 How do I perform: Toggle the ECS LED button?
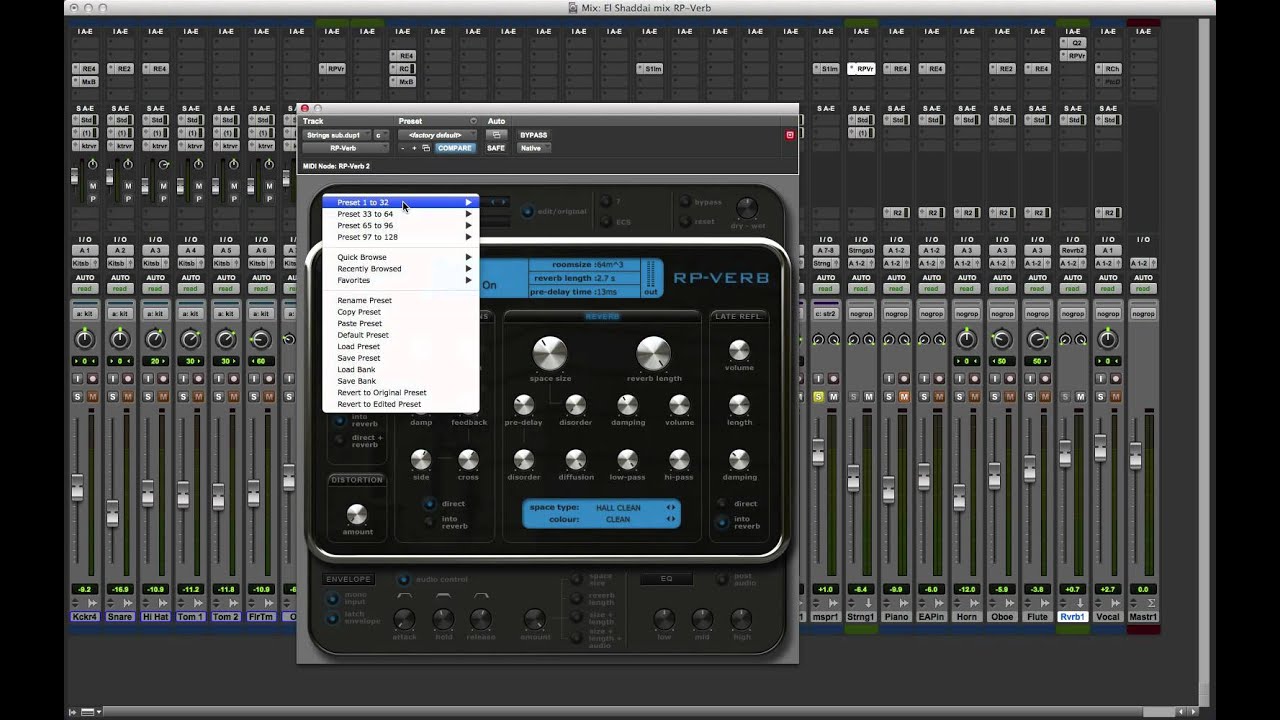[x=604, y=221]
